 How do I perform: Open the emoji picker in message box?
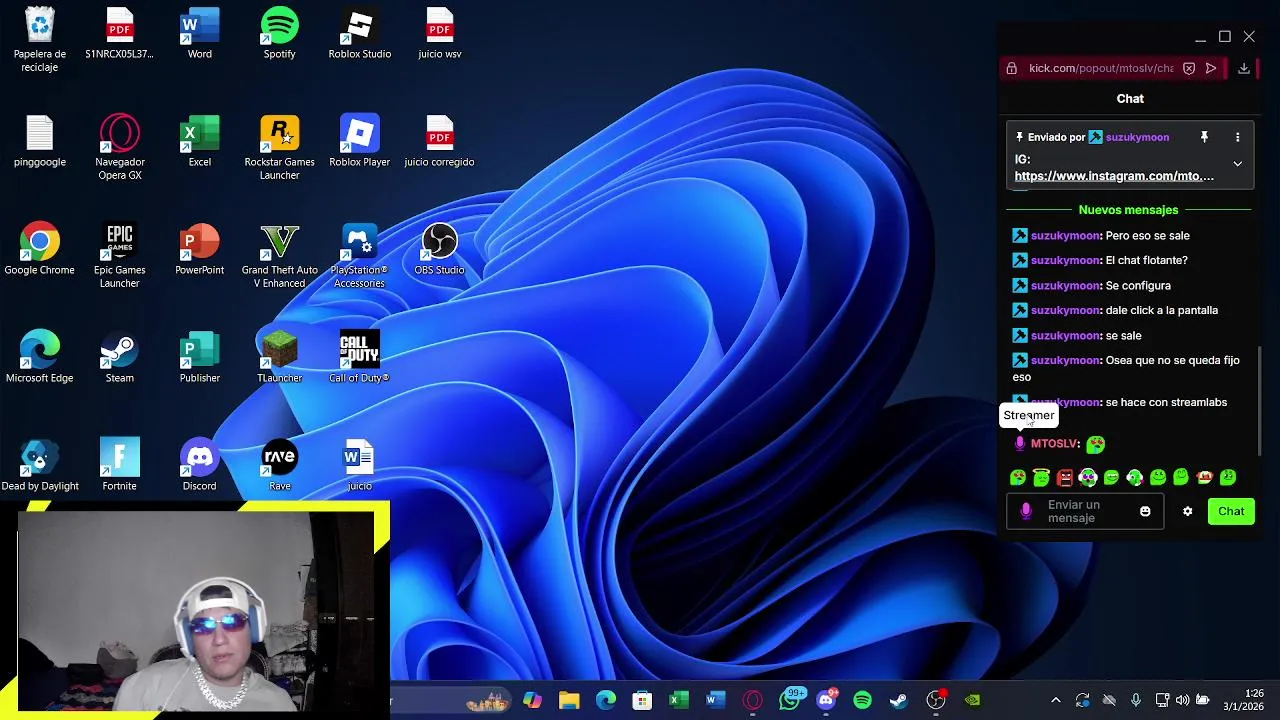pos(1145,511)
